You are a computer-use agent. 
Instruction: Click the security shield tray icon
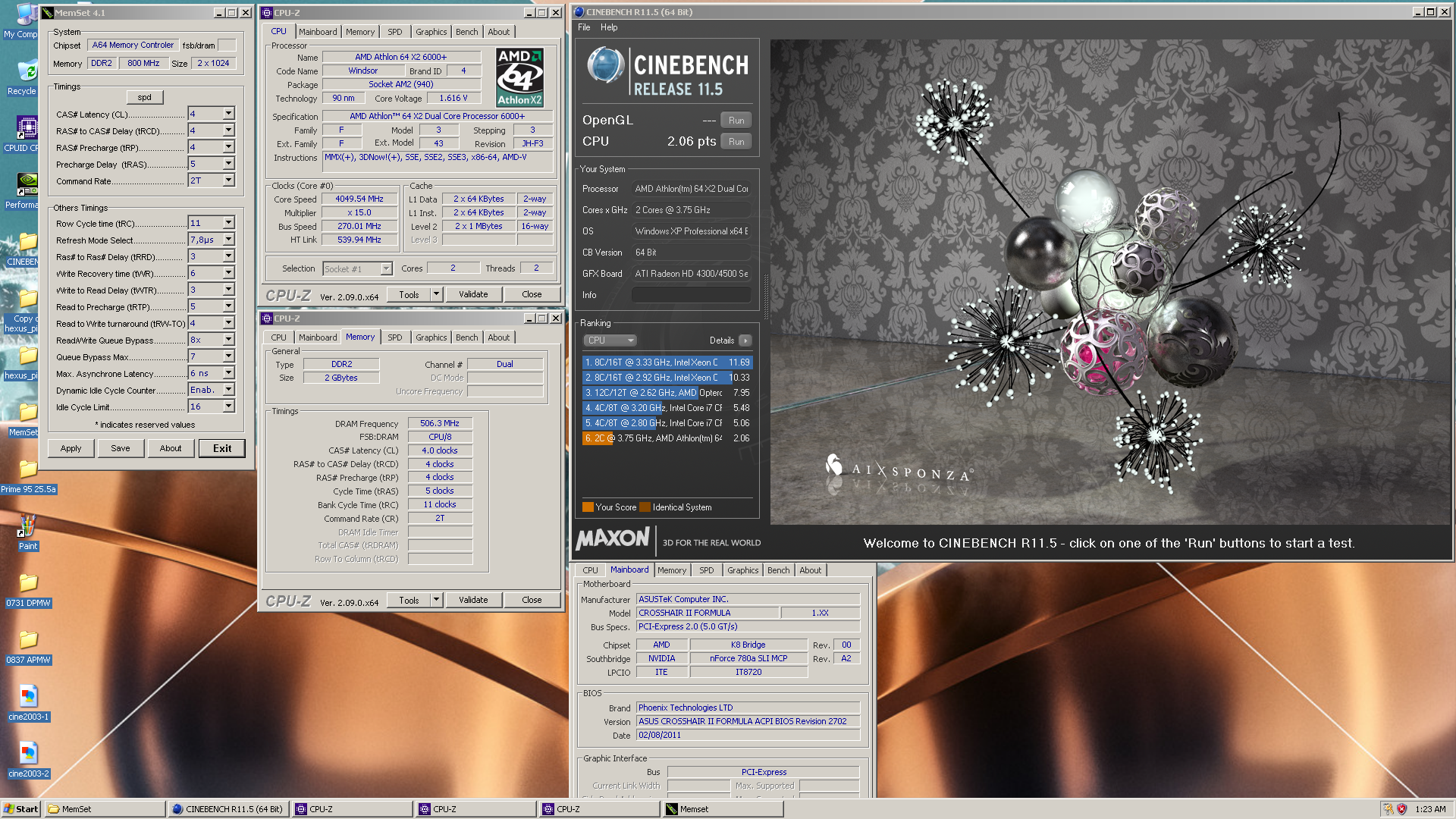point(1401,809)
